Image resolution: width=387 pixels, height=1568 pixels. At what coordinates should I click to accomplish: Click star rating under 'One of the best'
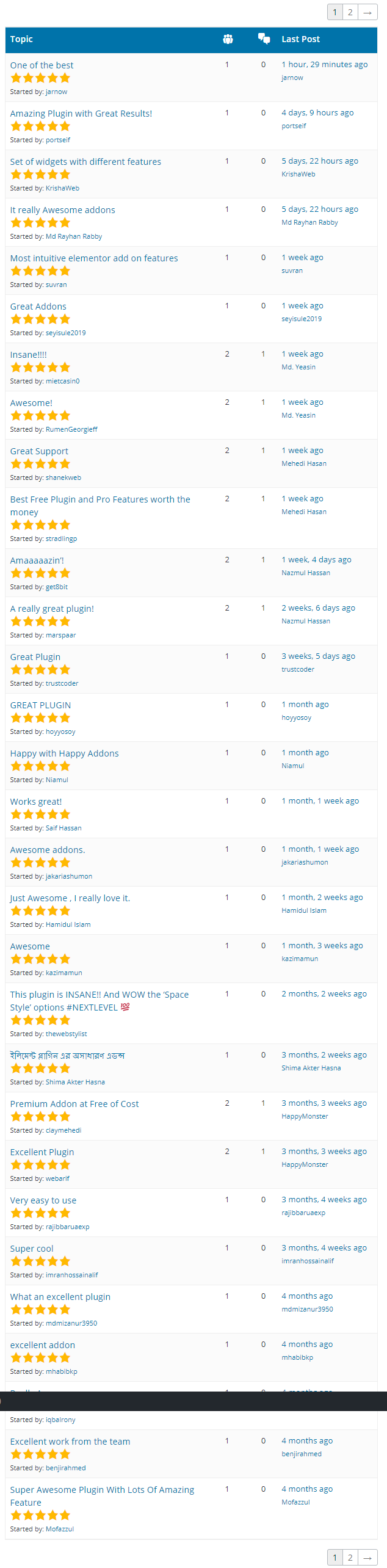(x=40, y=78)
